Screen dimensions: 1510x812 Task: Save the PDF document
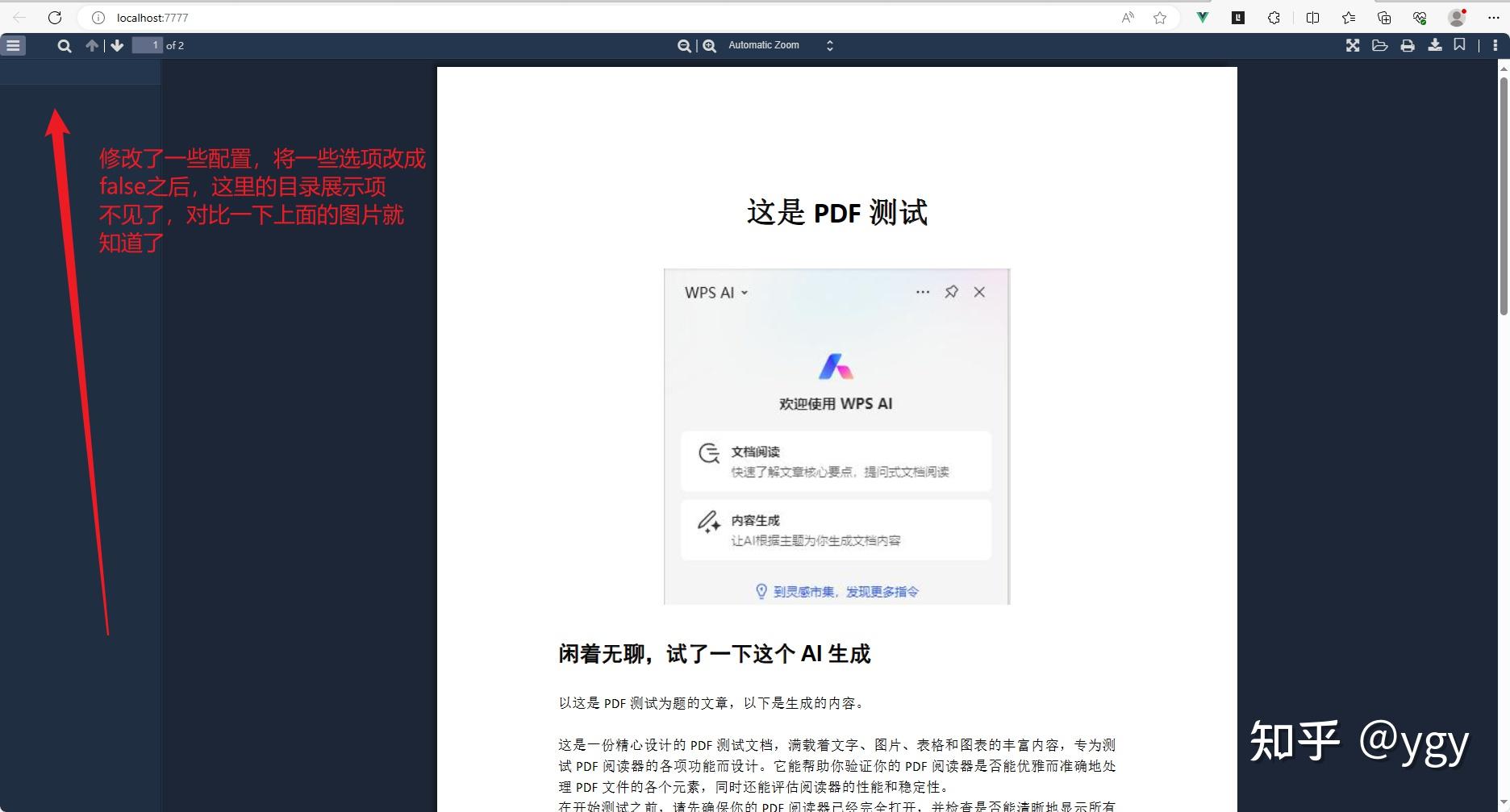click(x=1435, y=45)
